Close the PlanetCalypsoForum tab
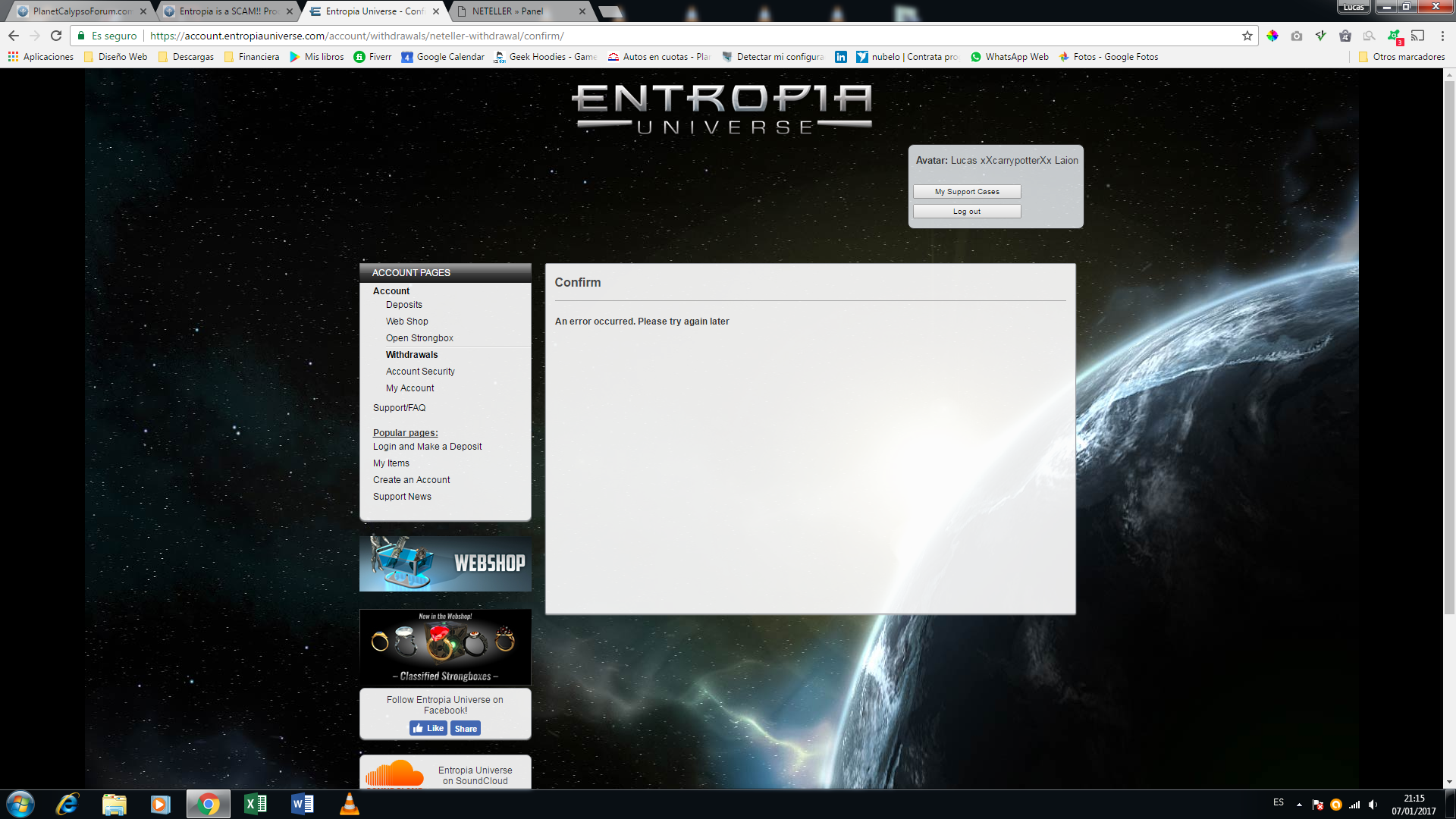This screenshot has width=1456, height=819. [x=143, y=11]
